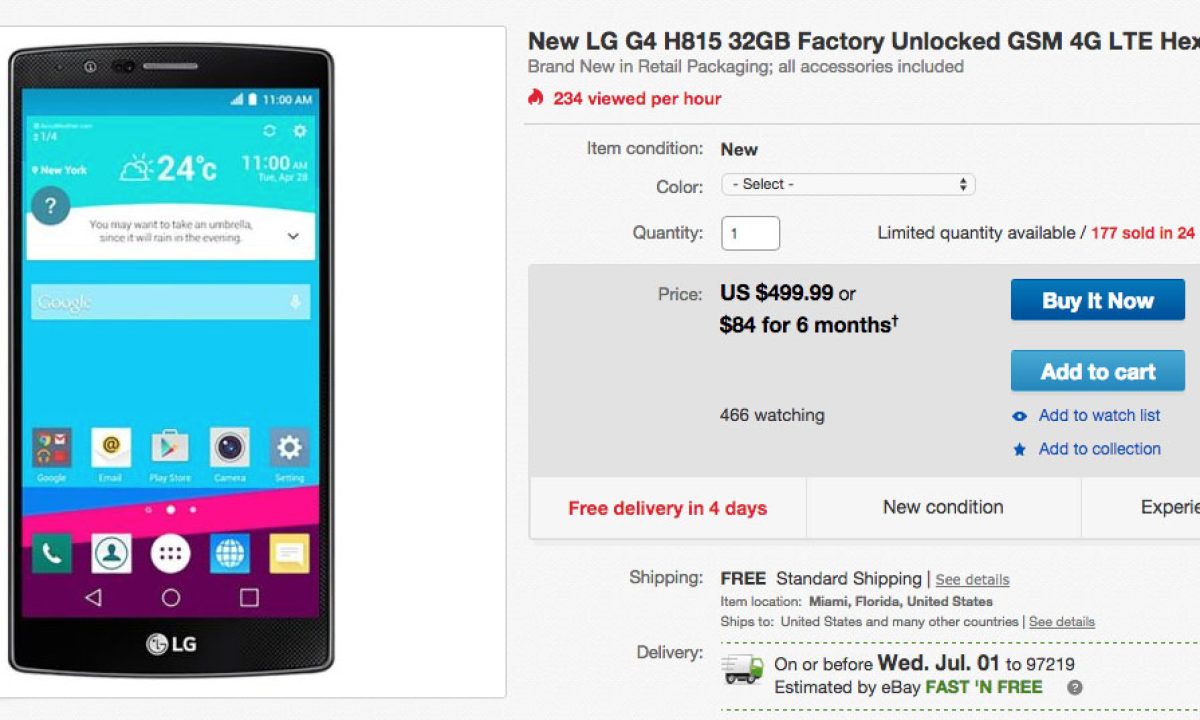
Task: Click the Email app icon on phone image
Action: coord(111,447)
